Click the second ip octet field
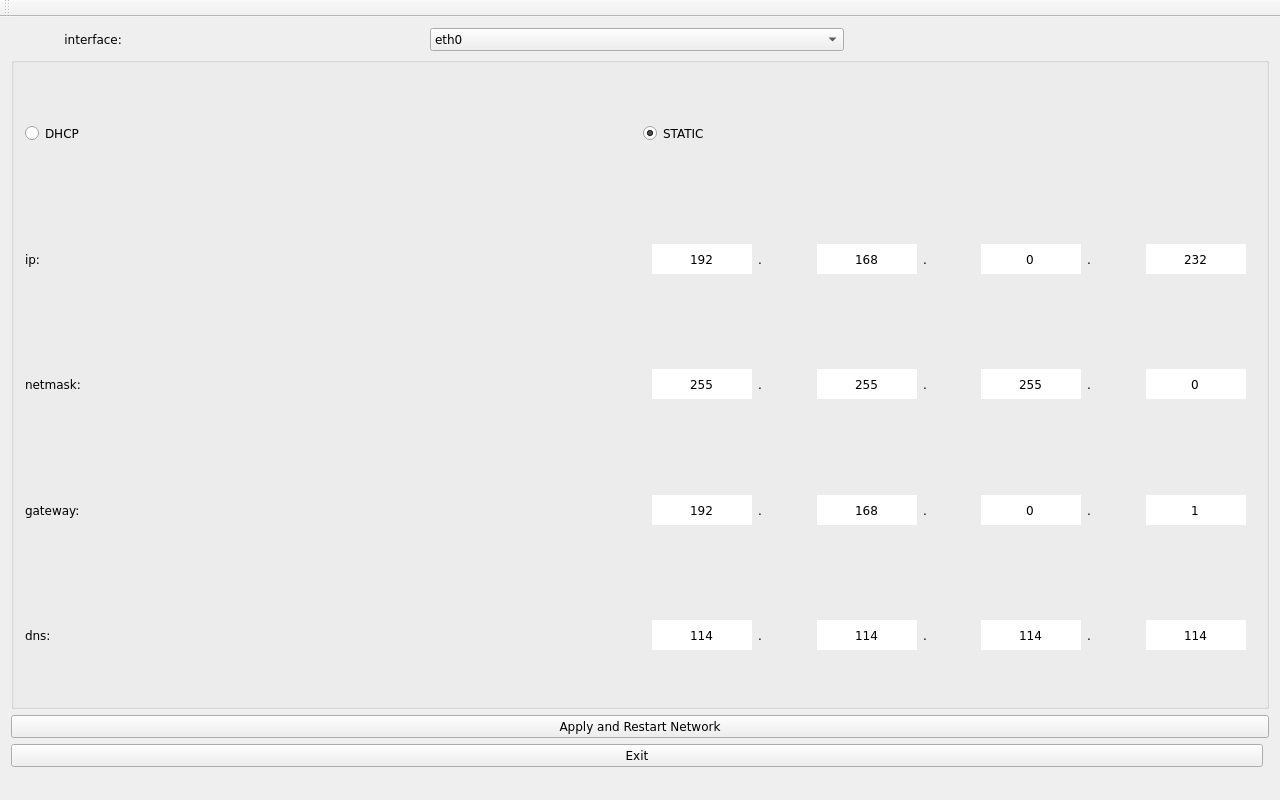 click(866, 259)
